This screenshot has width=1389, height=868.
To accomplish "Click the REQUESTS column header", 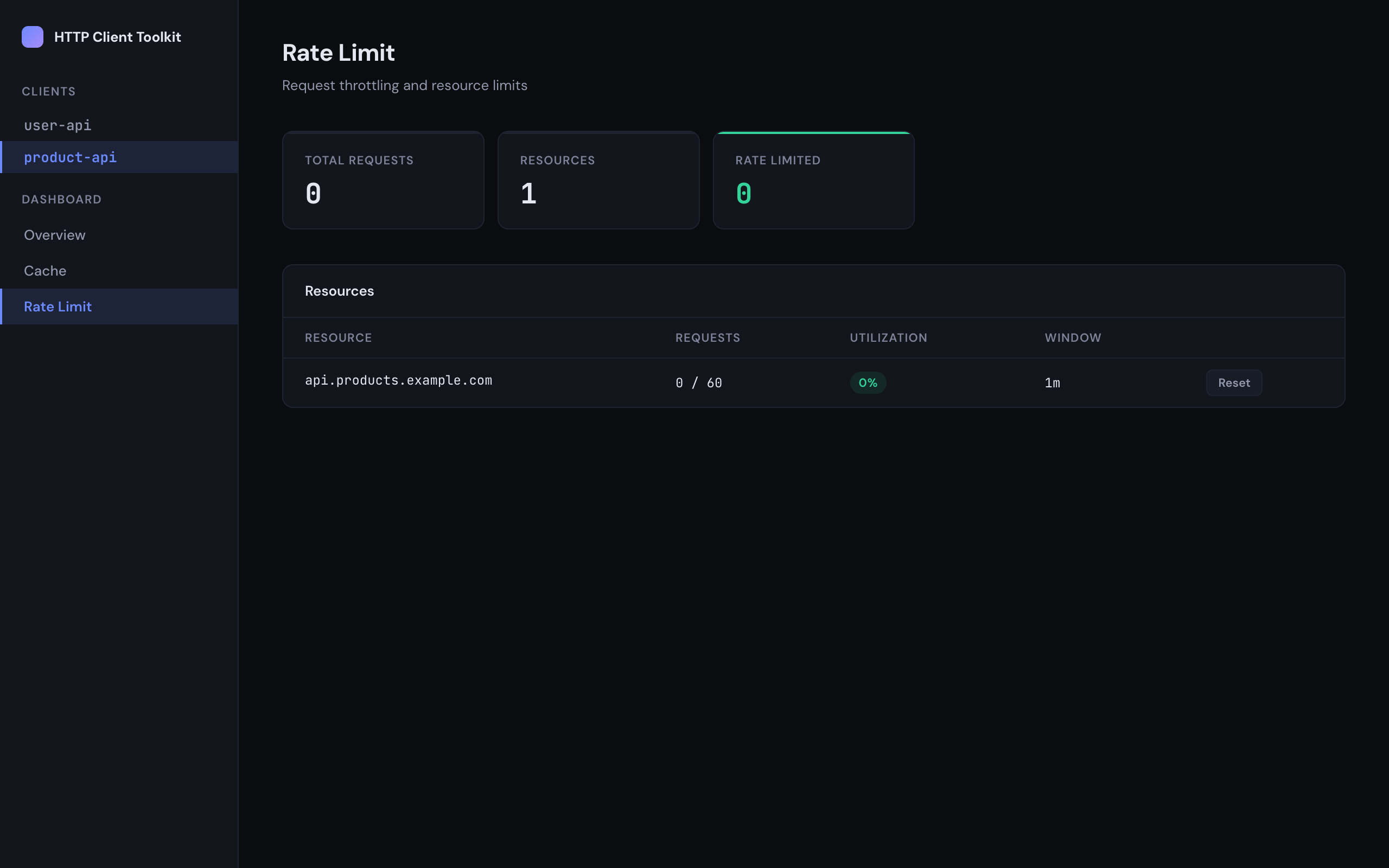I will pyautogui.click(x=707, y=337).
